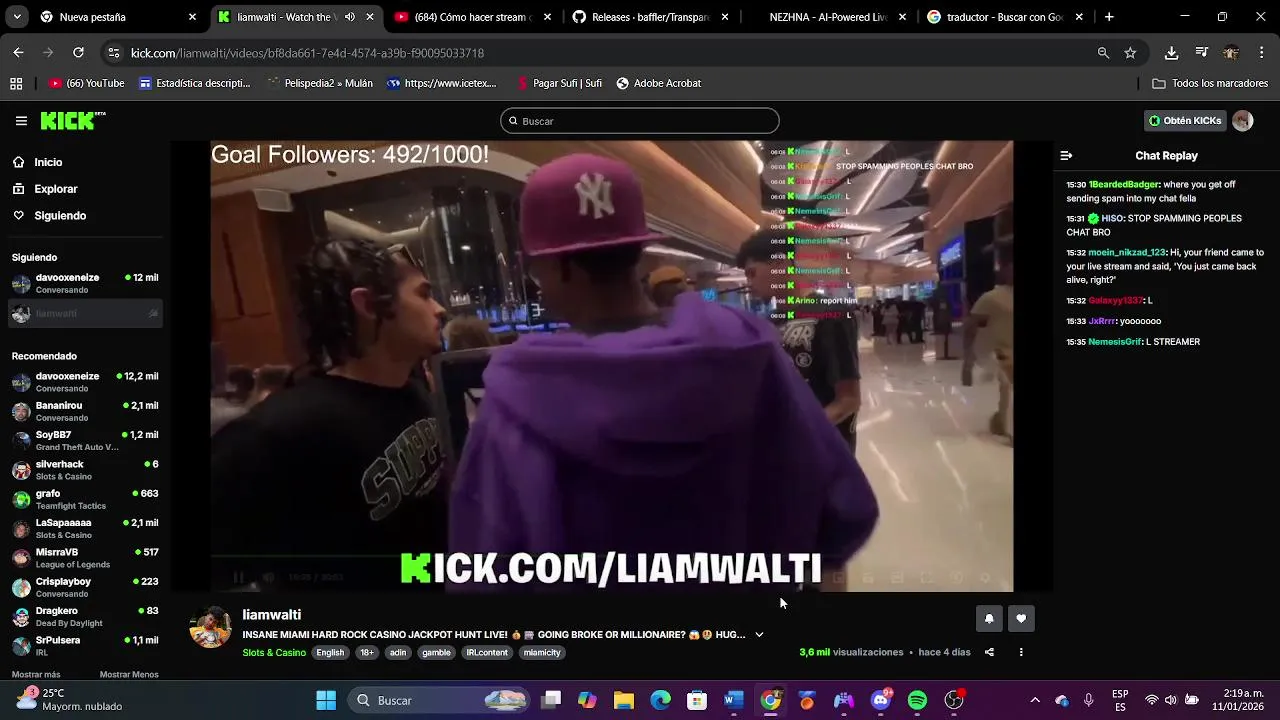Mute the liamwalti tab audio icon
Image resolution: width=1280 pixels, height=720 pixels.
tap(350, 17)
